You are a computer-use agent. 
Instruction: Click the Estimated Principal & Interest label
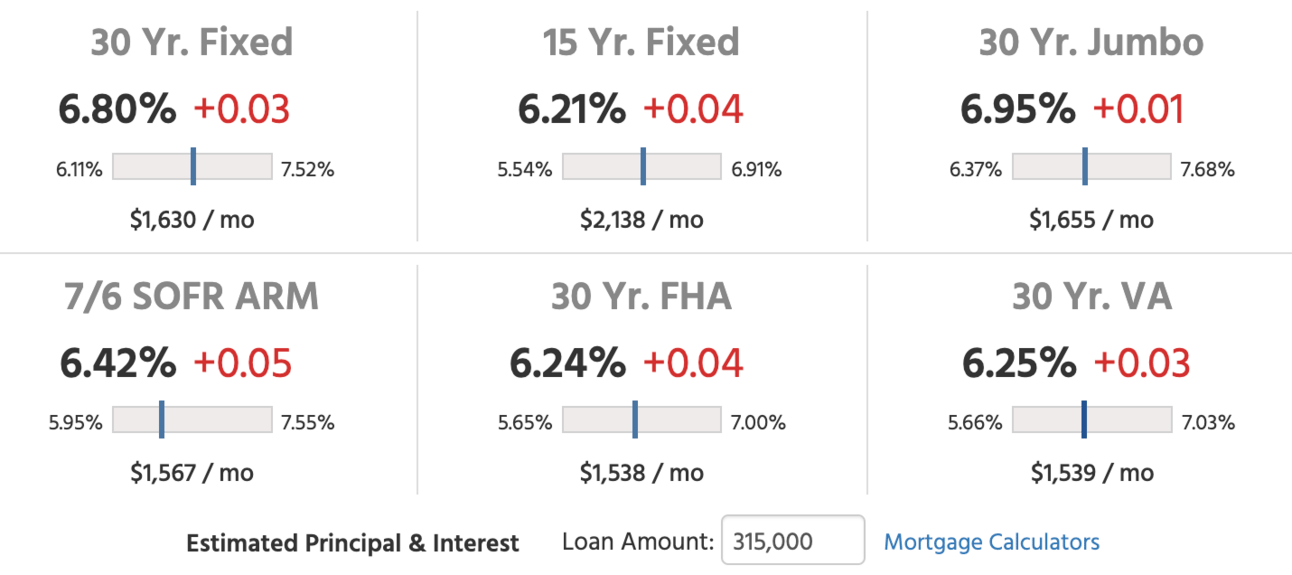(353, 543)
